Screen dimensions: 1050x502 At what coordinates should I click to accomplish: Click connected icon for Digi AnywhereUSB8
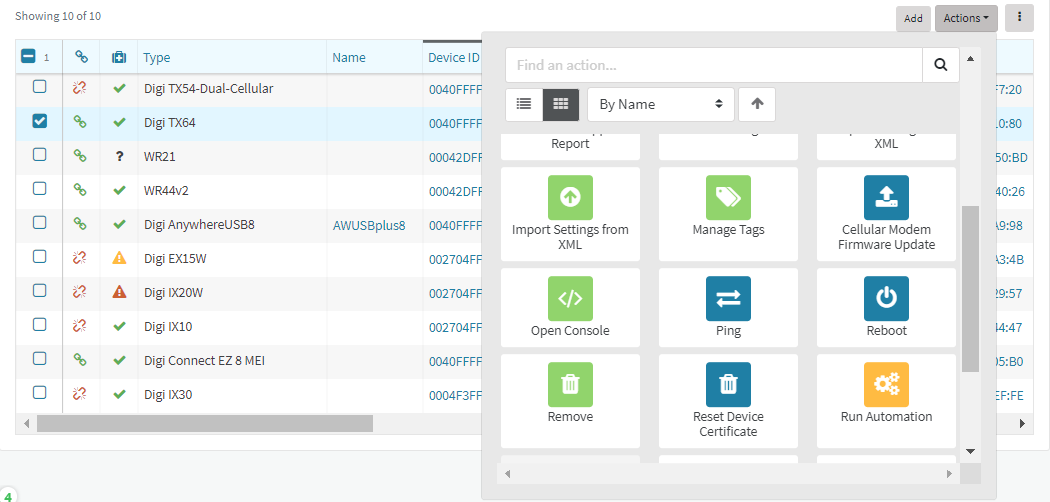(x=80, y=224)
